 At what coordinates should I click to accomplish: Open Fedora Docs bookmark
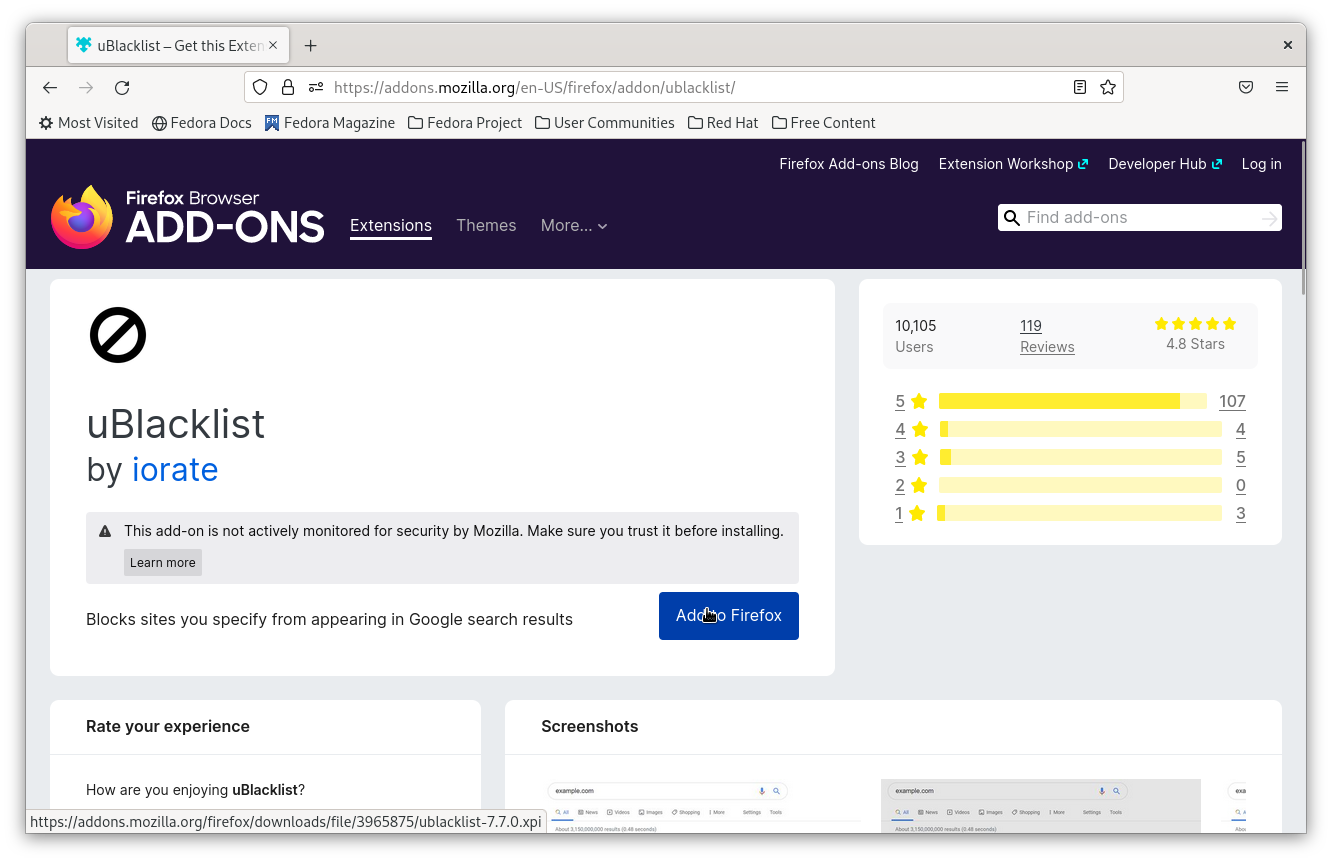click(202, 123)
